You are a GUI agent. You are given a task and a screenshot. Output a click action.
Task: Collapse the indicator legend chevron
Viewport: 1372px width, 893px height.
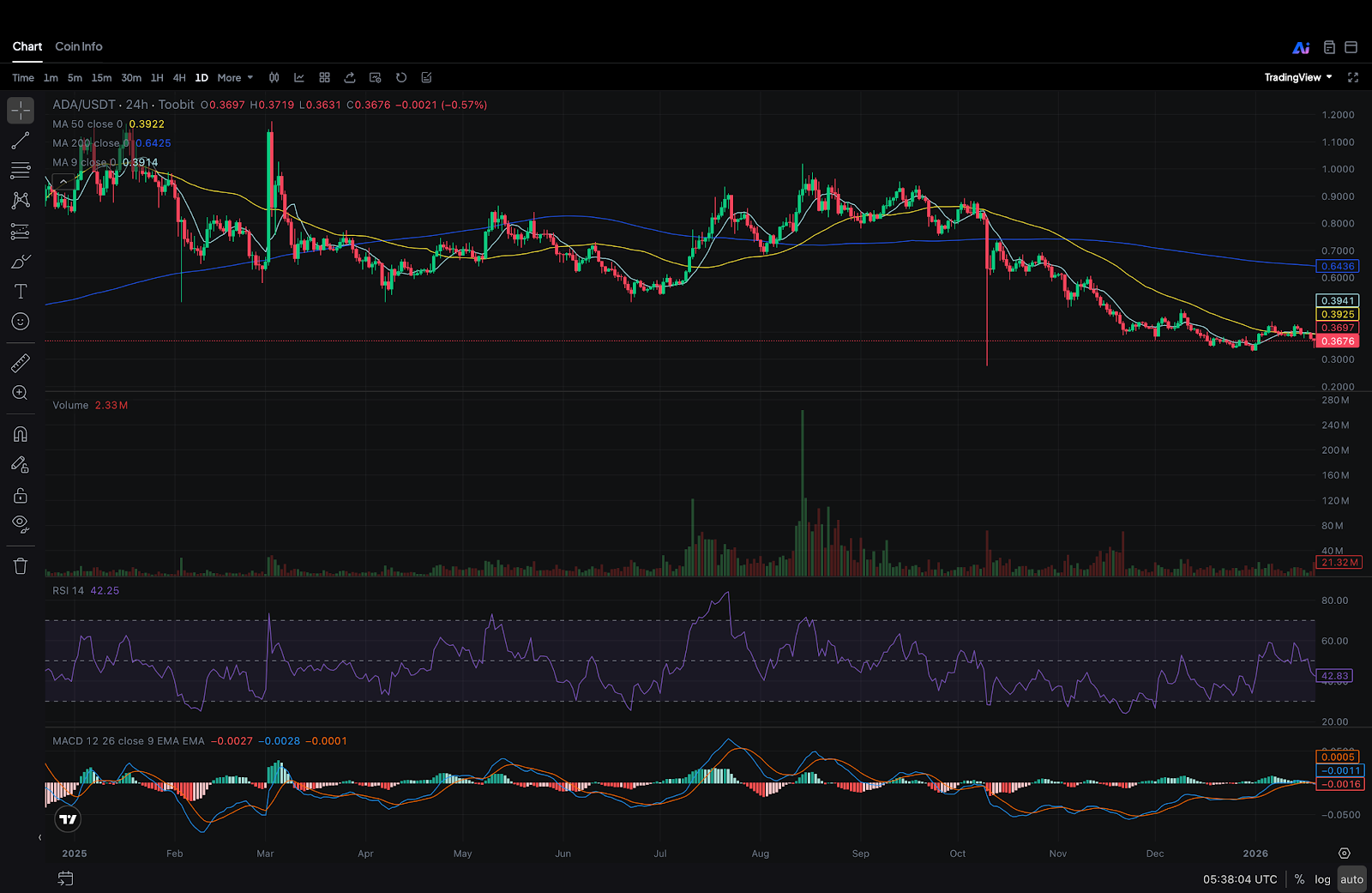click(63, 182)
